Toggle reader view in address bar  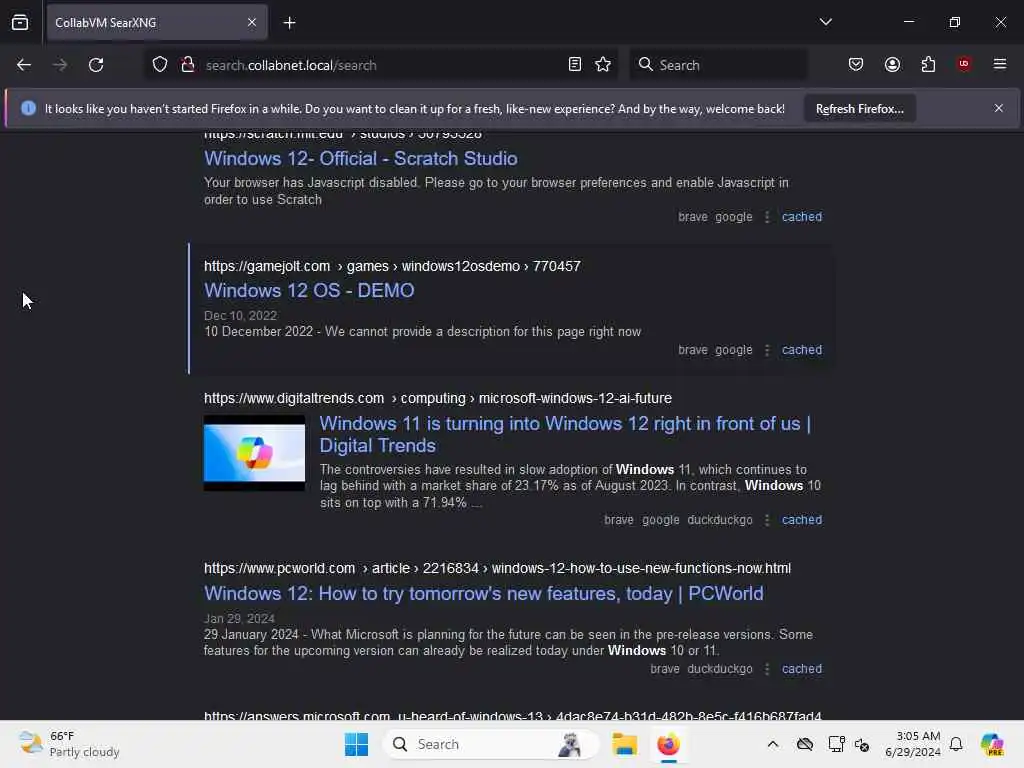pos(575,65)
